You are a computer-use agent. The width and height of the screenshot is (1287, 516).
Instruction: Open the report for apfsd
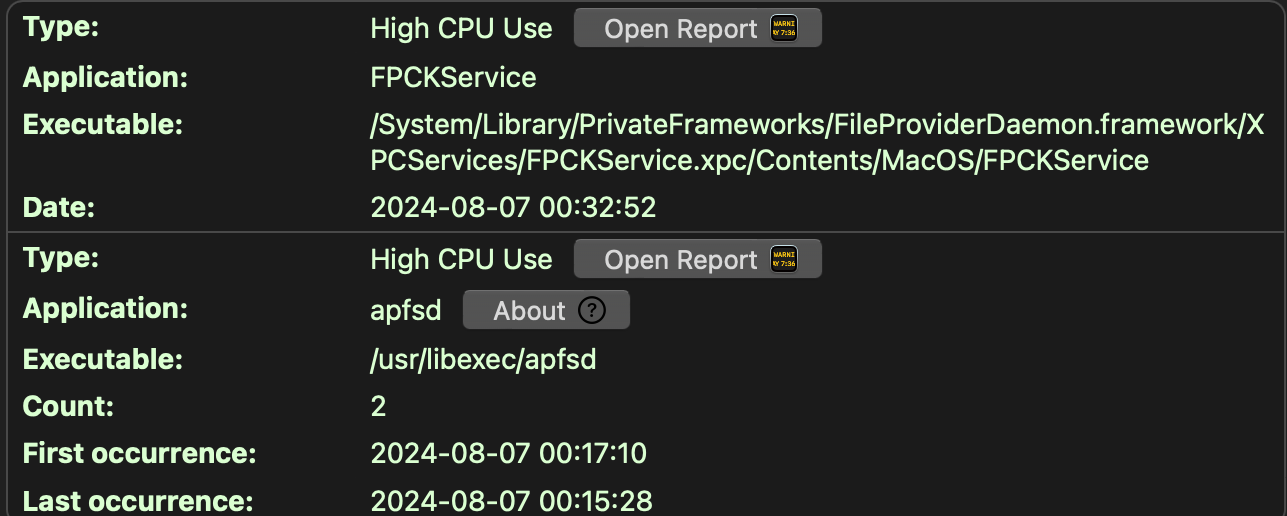[x=680, y=260]
